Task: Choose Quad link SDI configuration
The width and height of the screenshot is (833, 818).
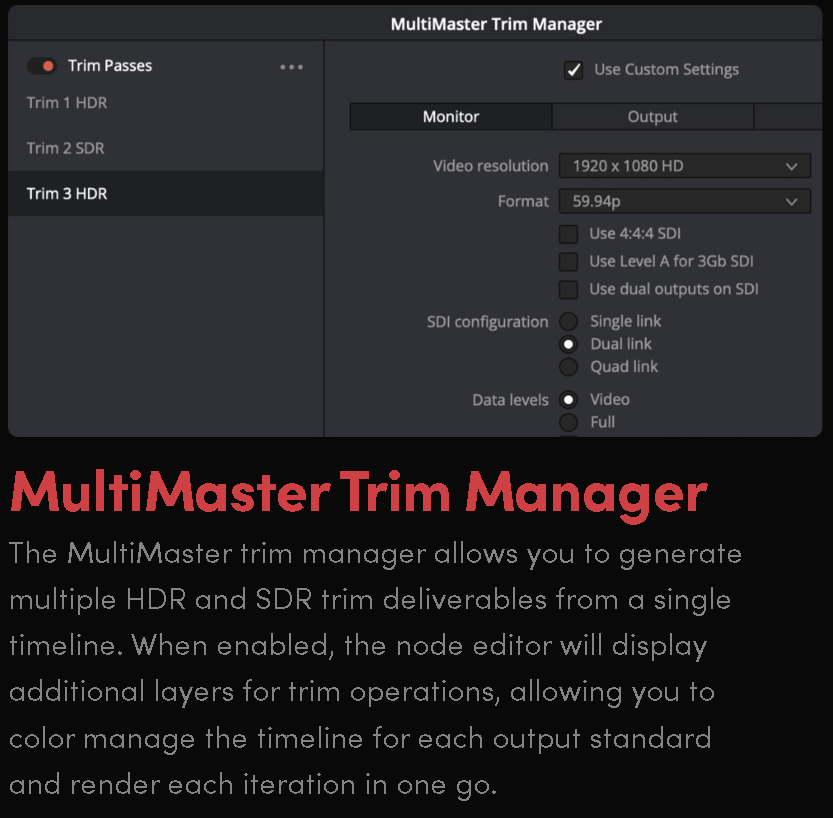Action: tap(568, 367)
